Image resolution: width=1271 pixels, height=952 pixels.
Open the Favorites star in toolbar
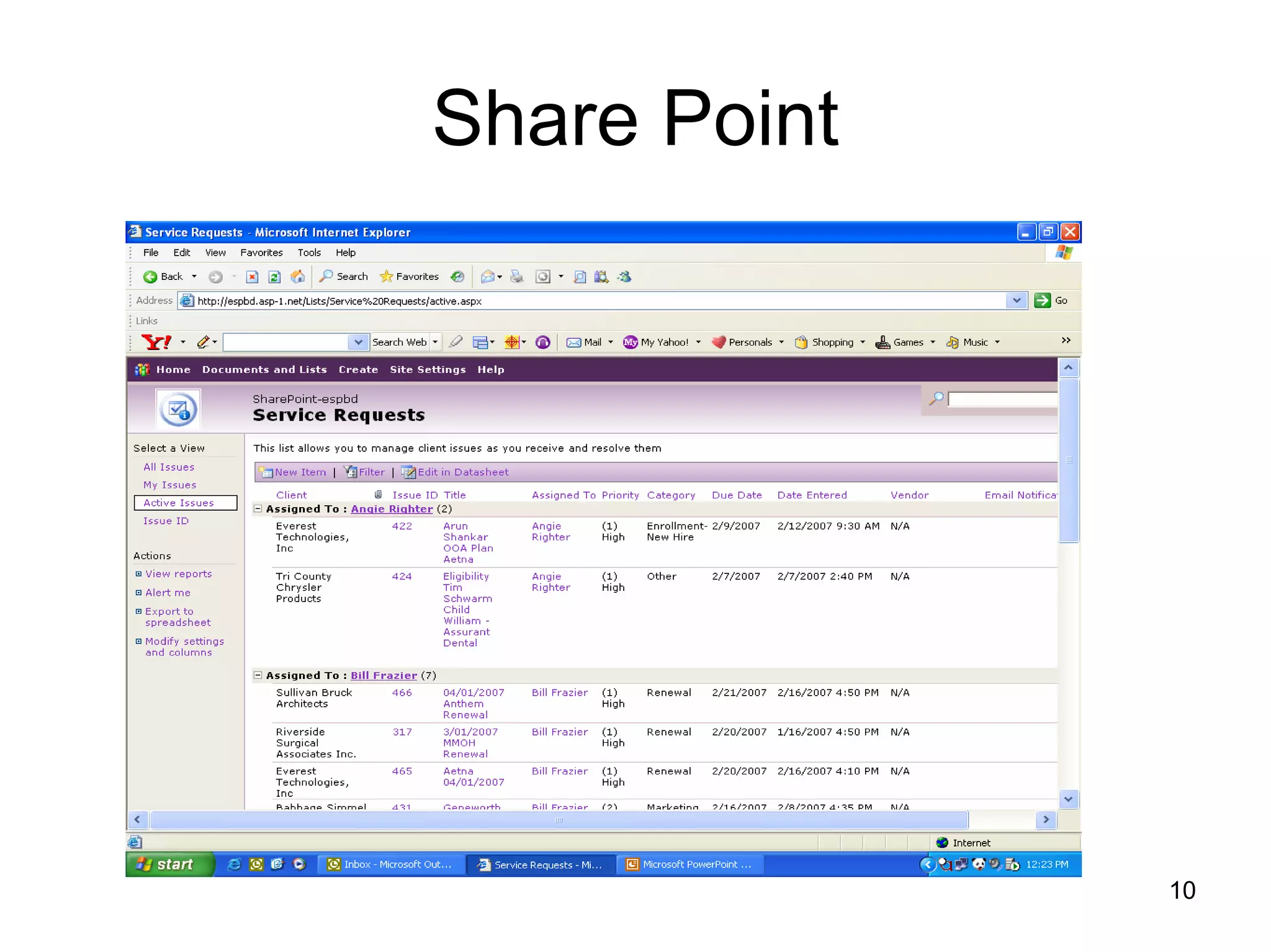point(386,276)
